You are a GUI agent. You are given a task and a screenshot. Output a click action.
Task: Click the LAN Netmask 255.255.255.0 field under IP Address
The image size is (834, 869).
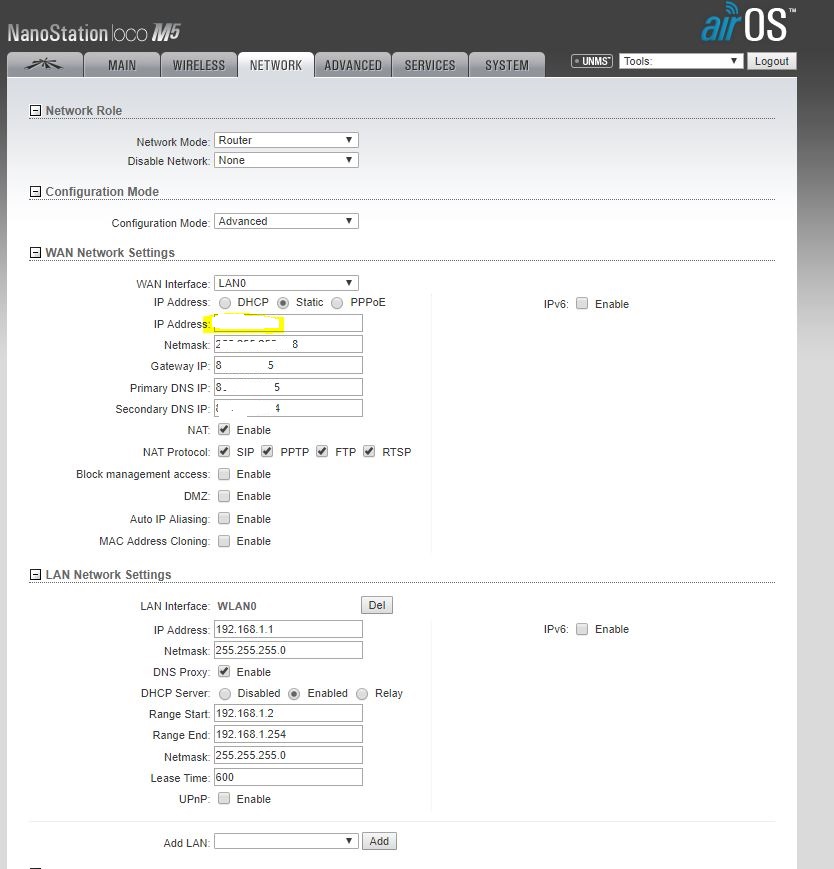[x=288, y=650]
